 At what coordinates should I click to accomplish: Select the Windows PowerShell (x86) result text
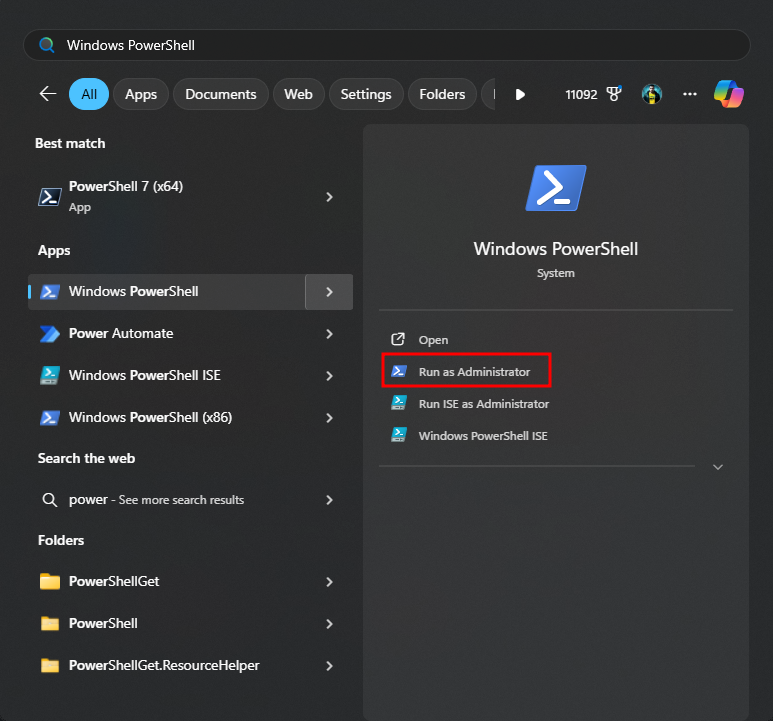[x=150, y=417]
